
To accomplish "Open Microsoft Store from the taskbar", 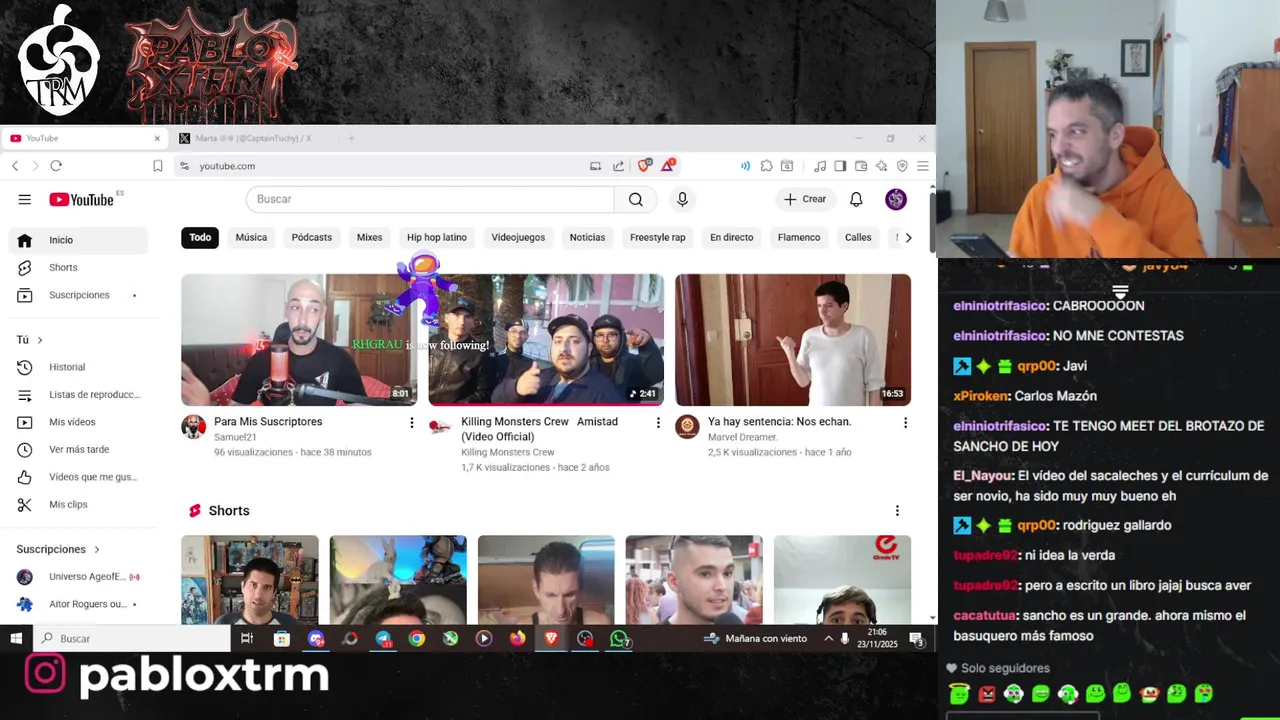I will 282,638.
